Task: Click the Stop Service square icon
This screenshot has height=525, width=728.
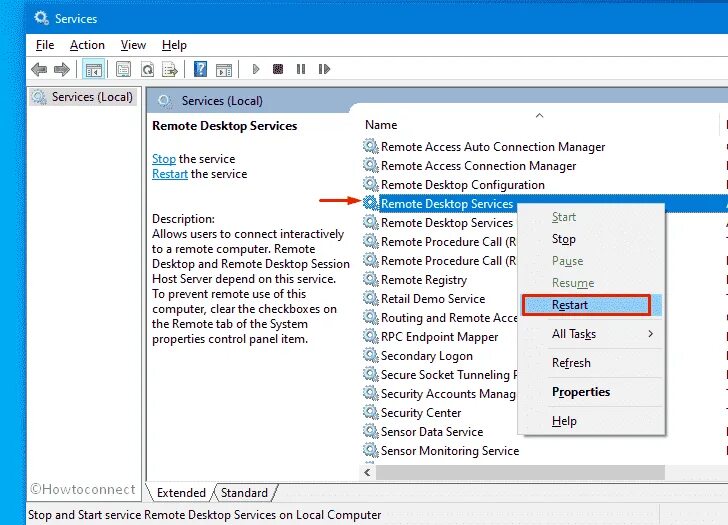Action: click(278, 69)
